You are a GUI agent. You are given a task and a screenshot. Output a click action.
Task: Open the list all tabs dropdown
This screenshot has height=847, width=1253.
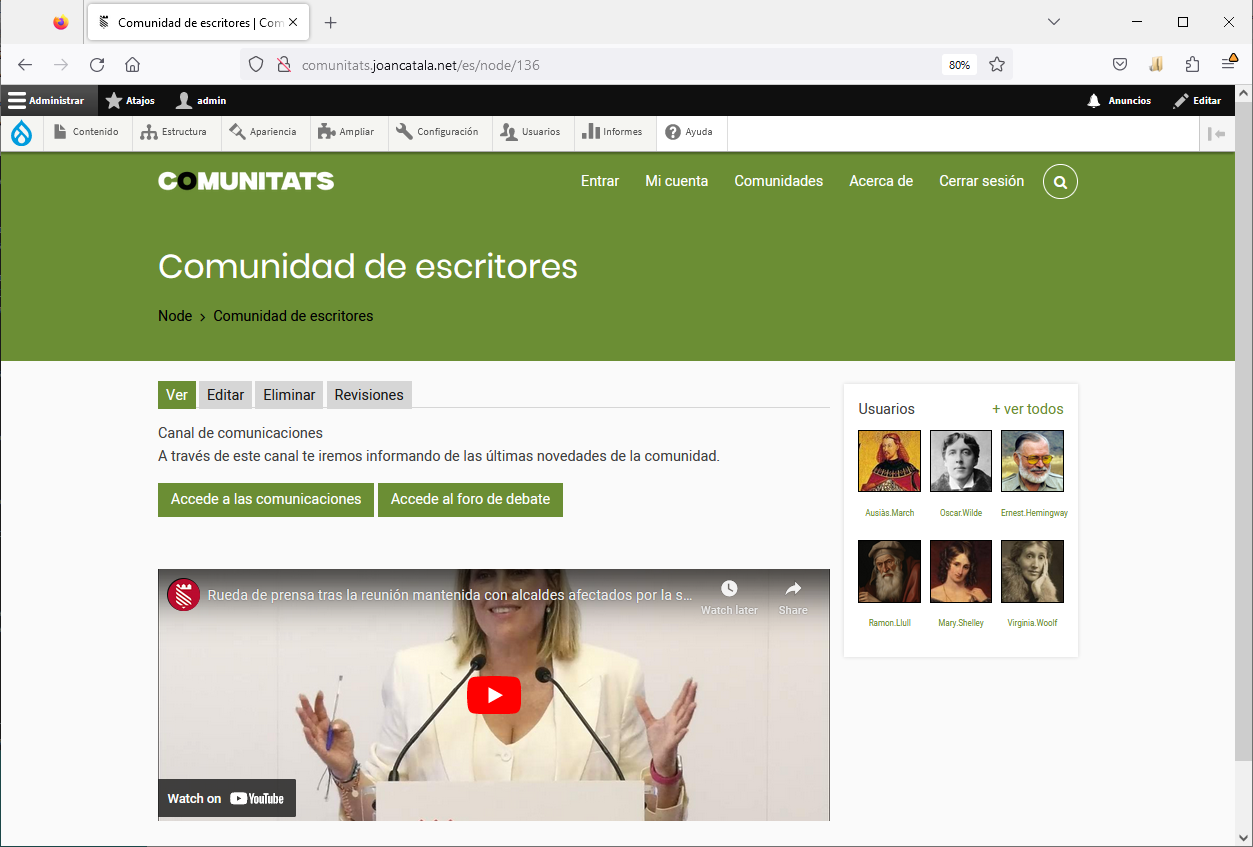pos(1053,22)
